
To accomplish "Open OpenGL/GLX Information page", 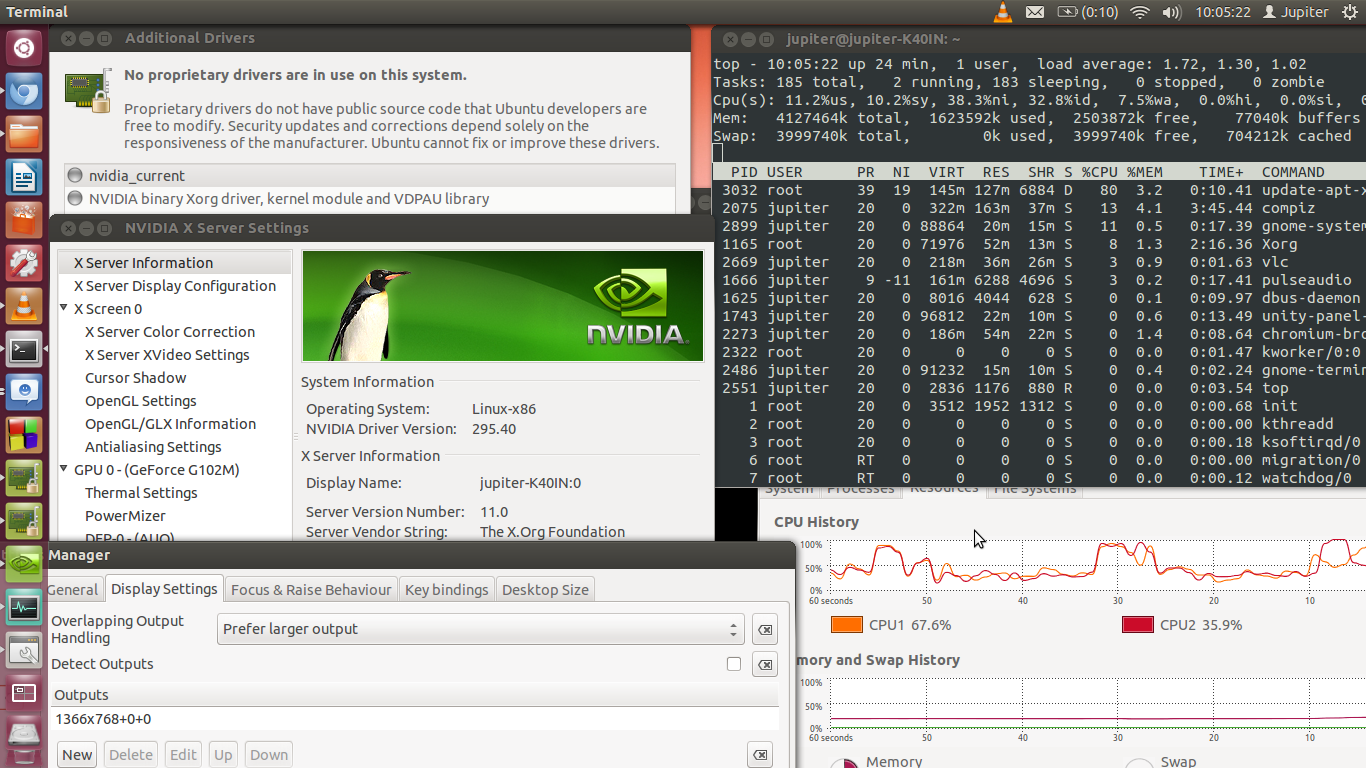I will (170, 424).
